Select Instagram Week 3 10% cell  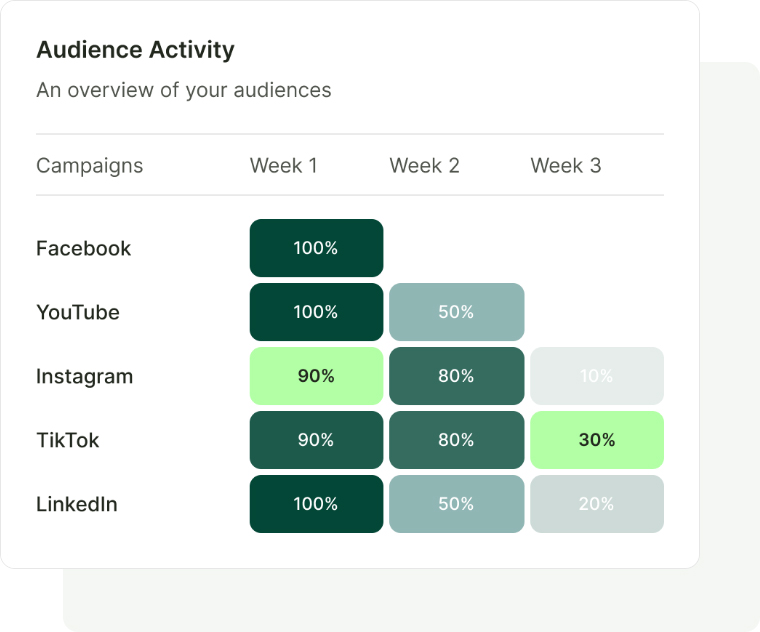tap(597, 376)
